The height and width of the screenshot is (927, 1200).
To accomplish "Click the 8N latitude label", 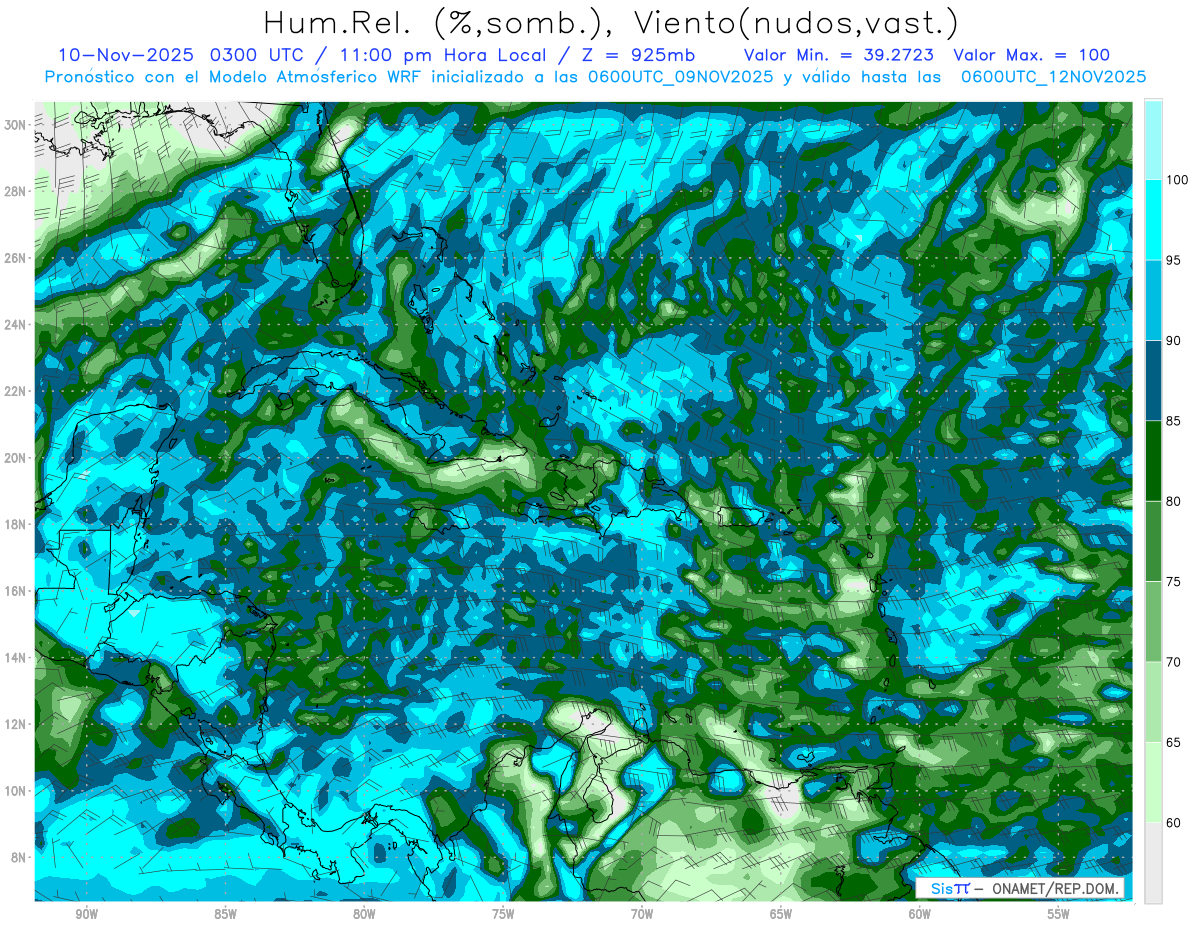I will pos(19,858).
